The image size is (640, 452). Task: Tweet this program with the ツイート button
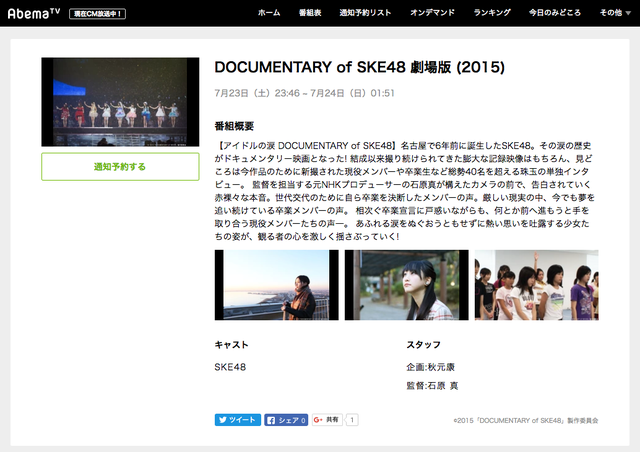238,420
